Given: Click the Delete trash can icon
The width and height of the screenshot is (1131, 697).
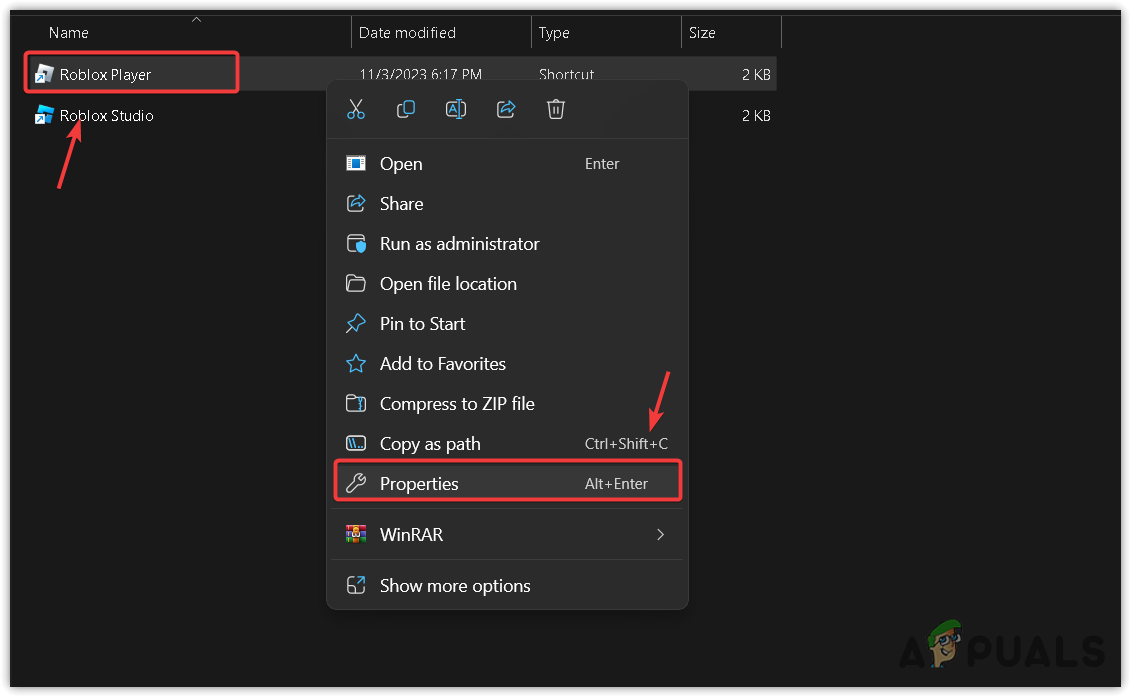Looking at the screenshot, I should tap(555, 110).
